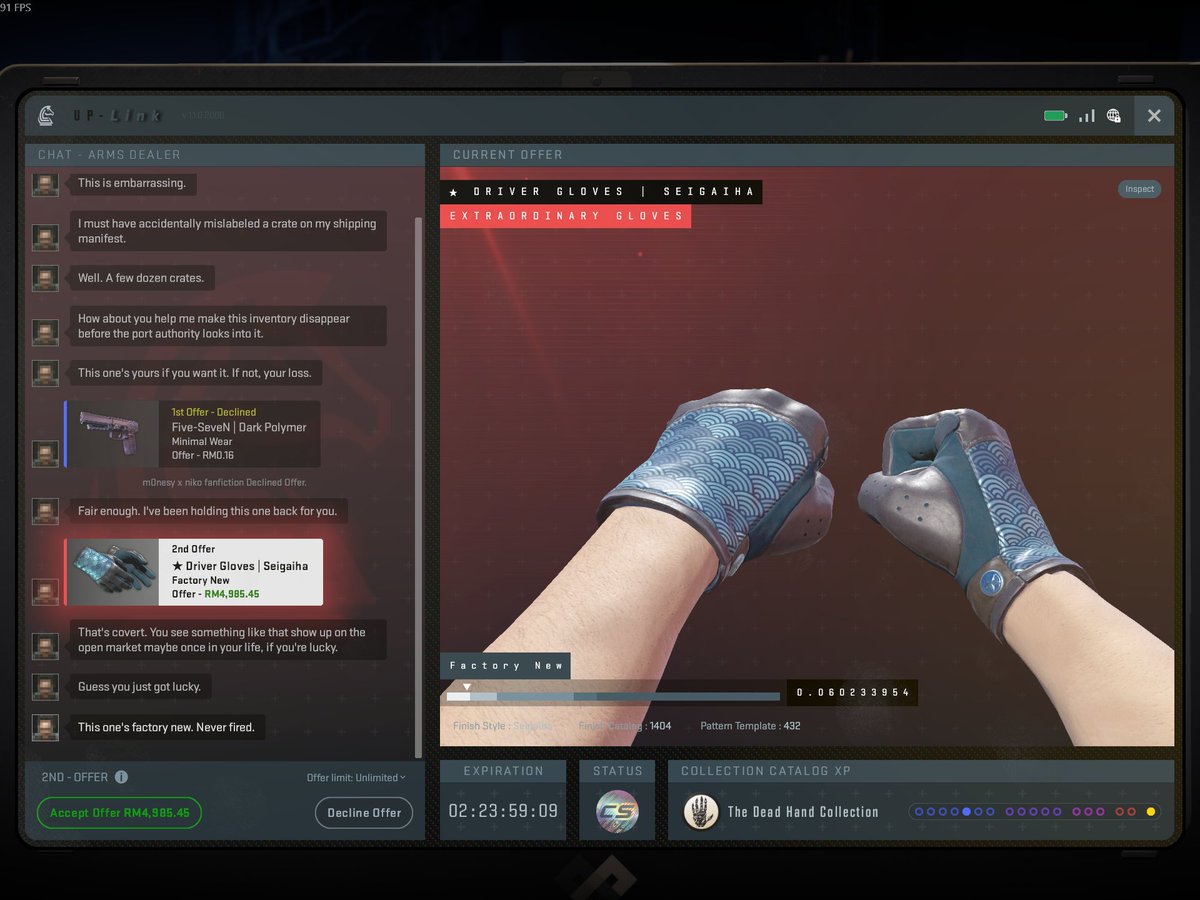Click dealer avatar beside "This one's yours" message
This screenshot has width=1200, height=900.
44,373
